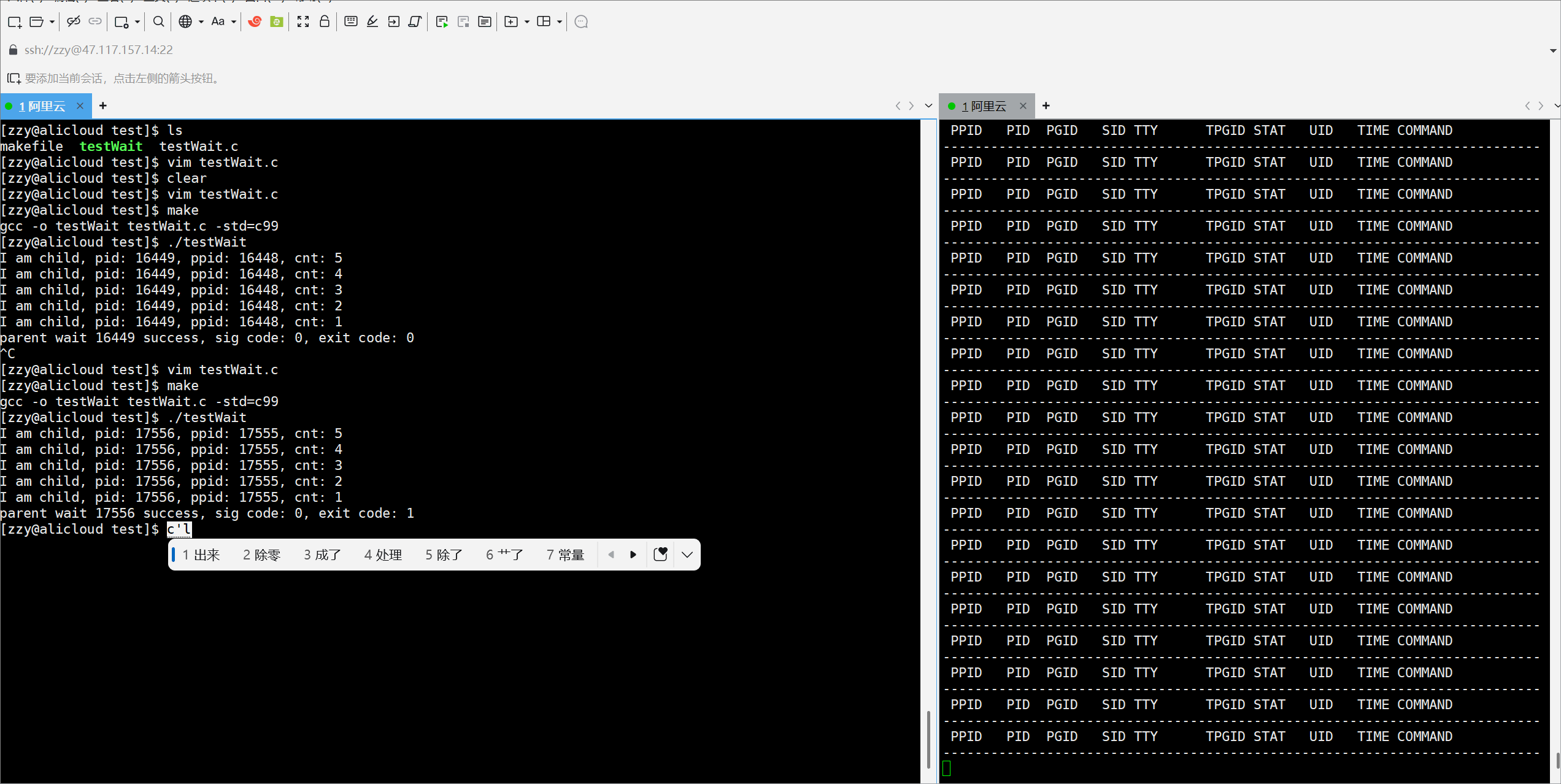
Task: Open the layout panes dropdown arrow
Action: (560, 22)
